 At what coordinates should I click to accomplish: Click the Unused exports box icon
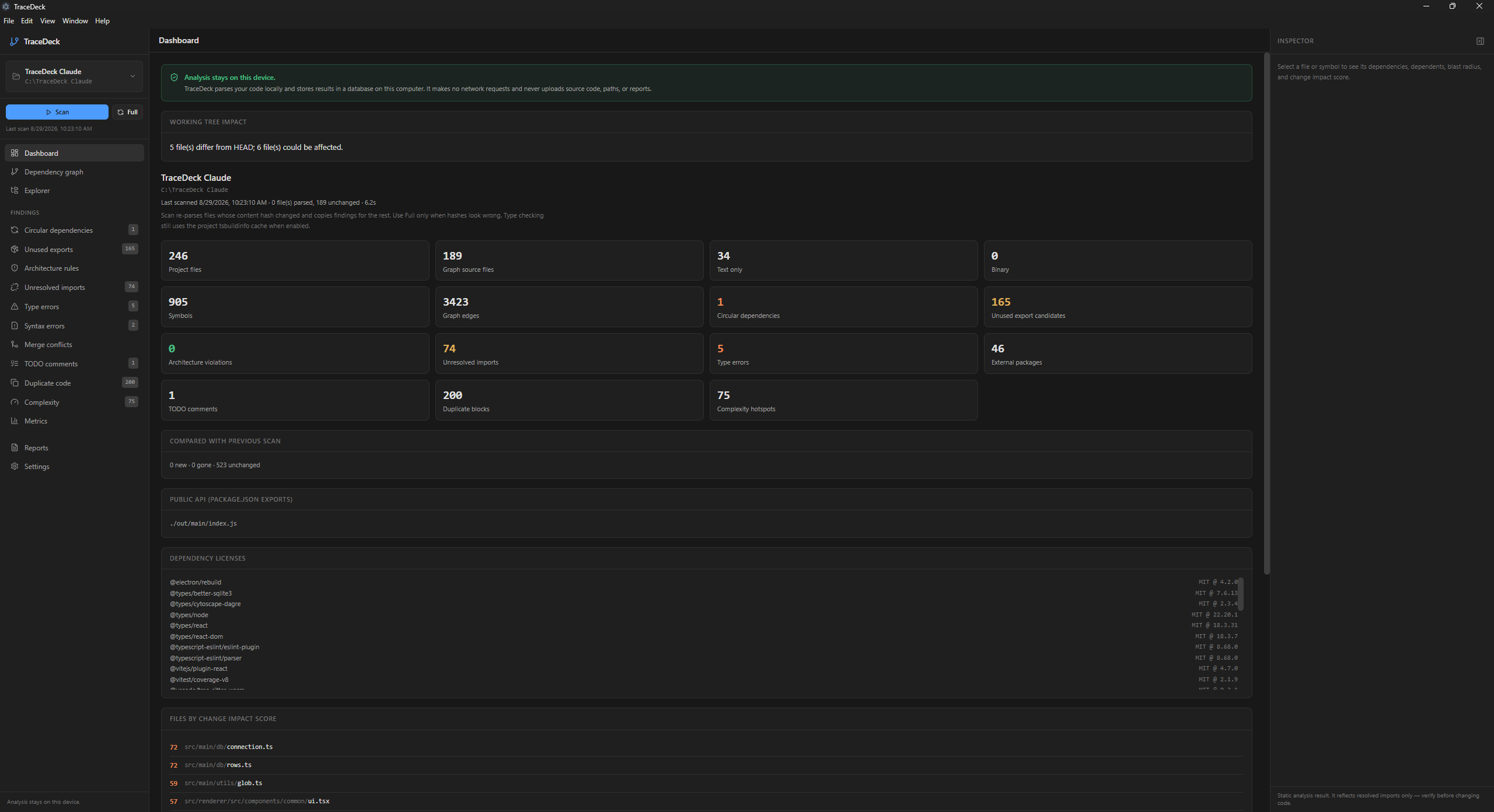(15, 249)
